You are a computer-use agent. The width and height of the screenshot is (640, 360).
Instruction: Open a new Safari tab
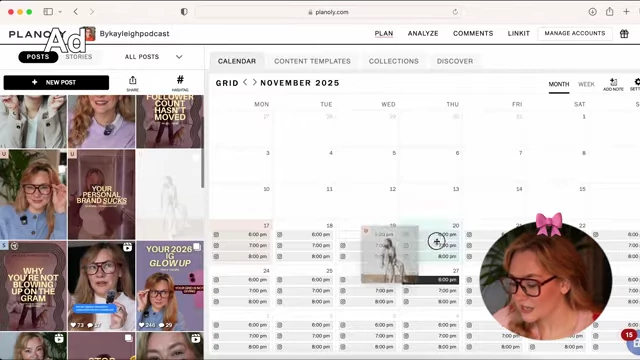point(626,12)
